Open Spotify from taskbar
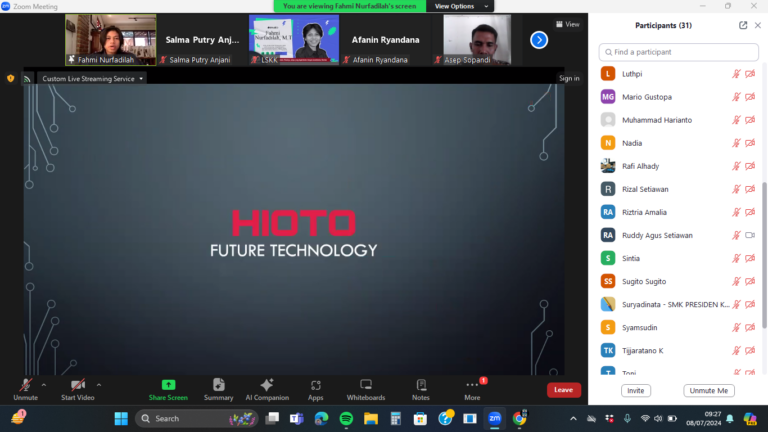Image resolution: width=768 pixels, height=432 pixels. click(346, 418)
